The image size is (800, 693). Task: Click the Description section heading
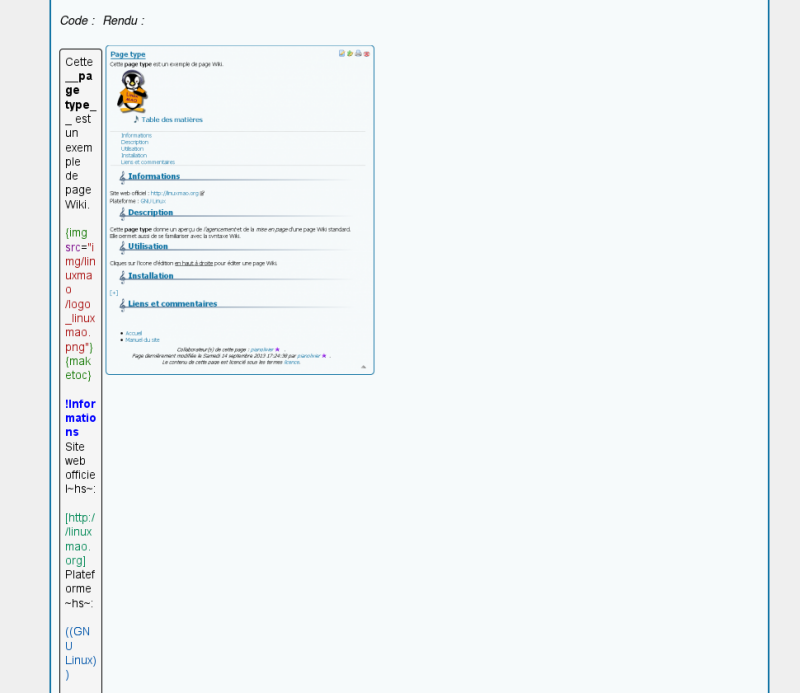[x=151, y=212]
